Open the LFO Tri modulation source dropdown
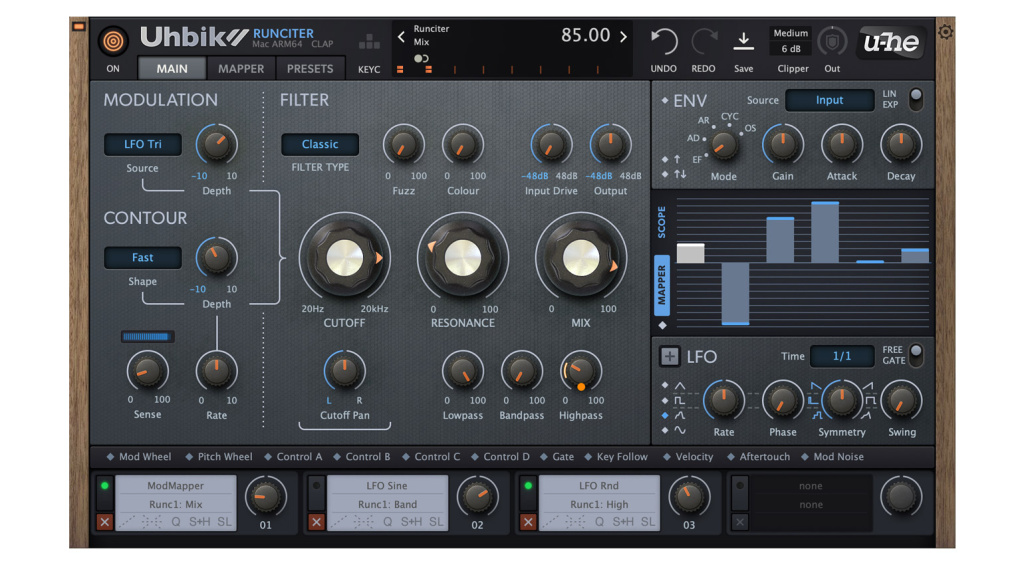 point(142,144)
